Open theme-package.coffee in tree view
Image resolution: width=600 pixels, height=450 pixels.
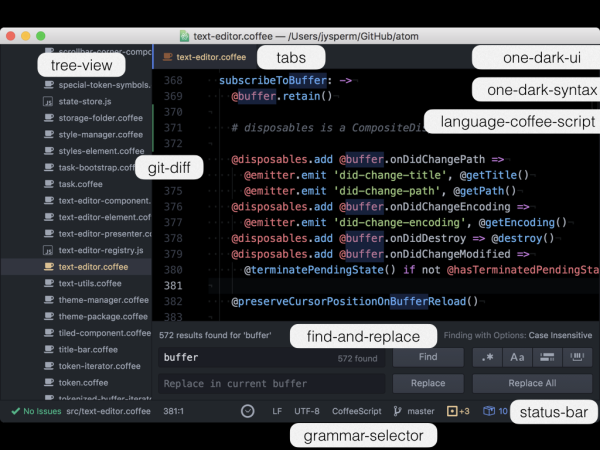(x=103, y=316)
